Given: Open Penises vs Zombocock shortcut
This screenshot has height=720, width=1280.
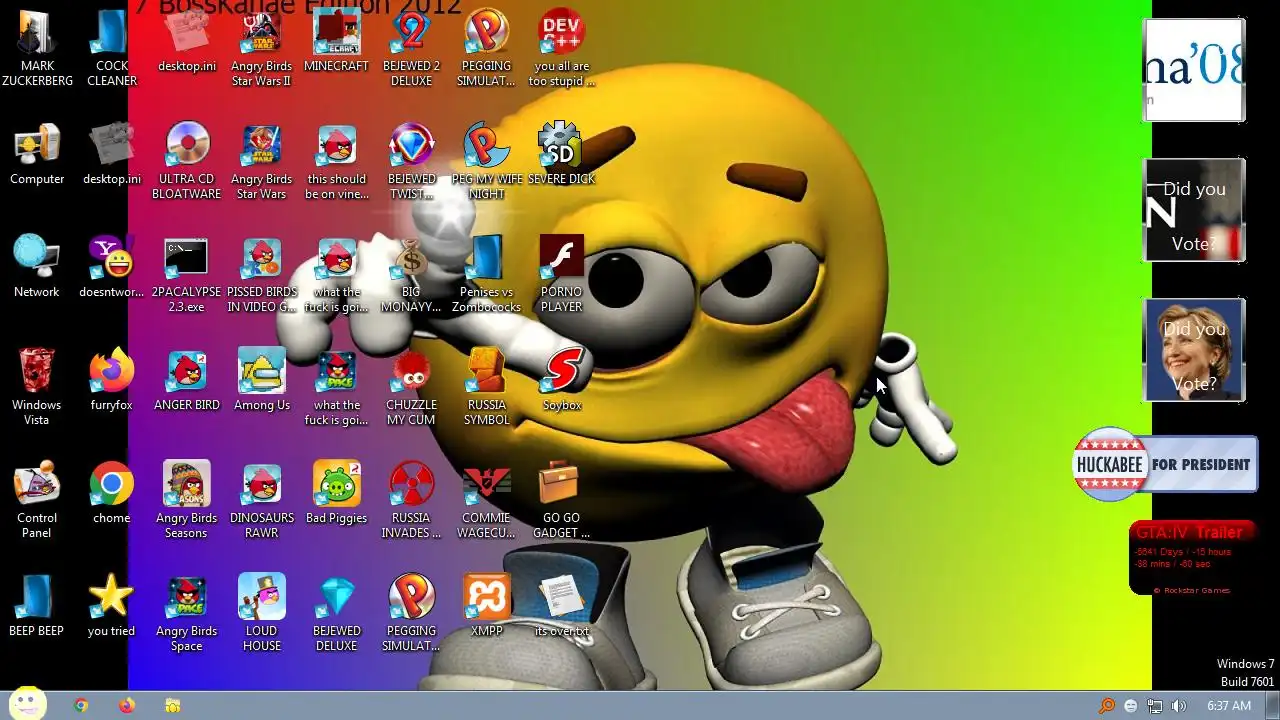Looking at the screenshot, I should (487, 274).
